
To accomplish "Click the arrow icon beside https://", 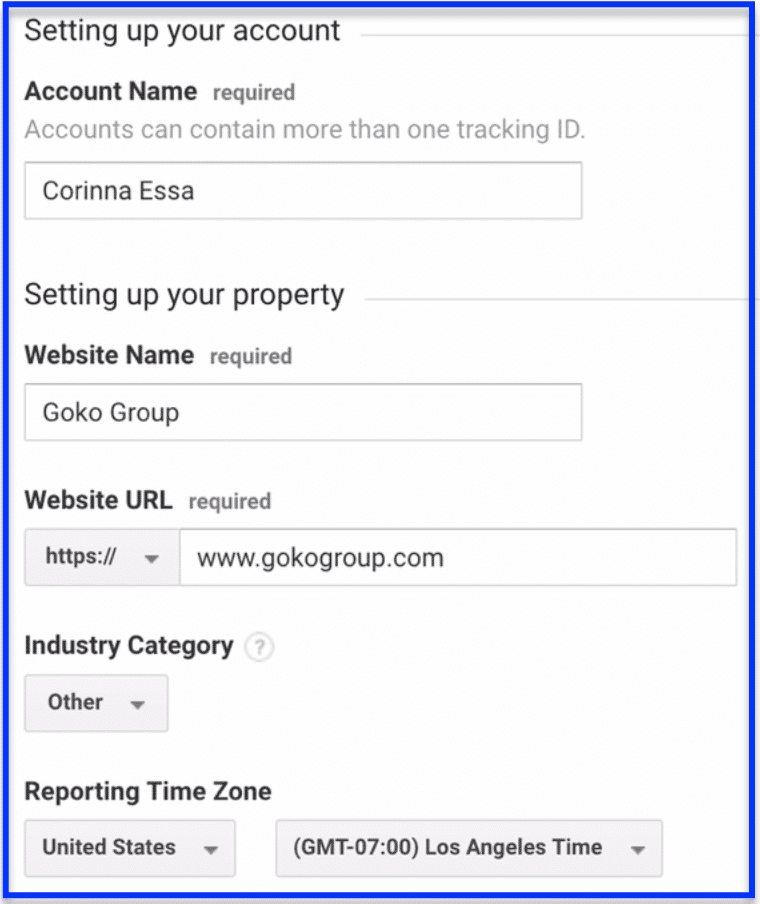I will pyautogui.click(x=152, y=558).
